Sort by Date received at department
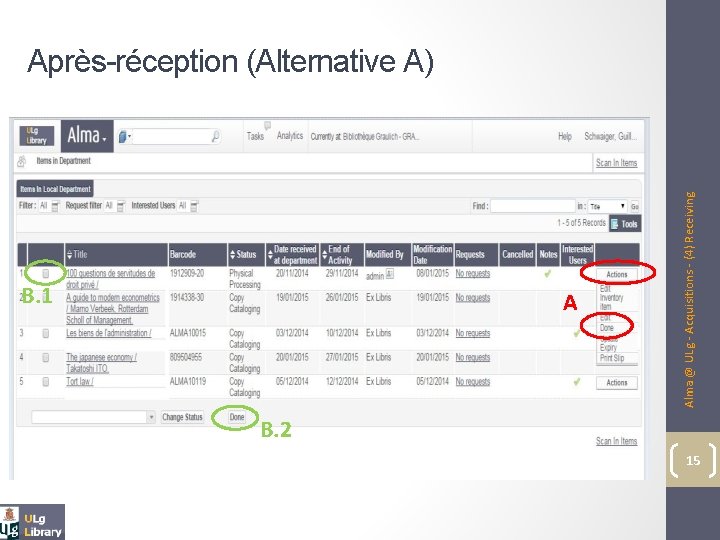The image size is (720, 540). 270,254
